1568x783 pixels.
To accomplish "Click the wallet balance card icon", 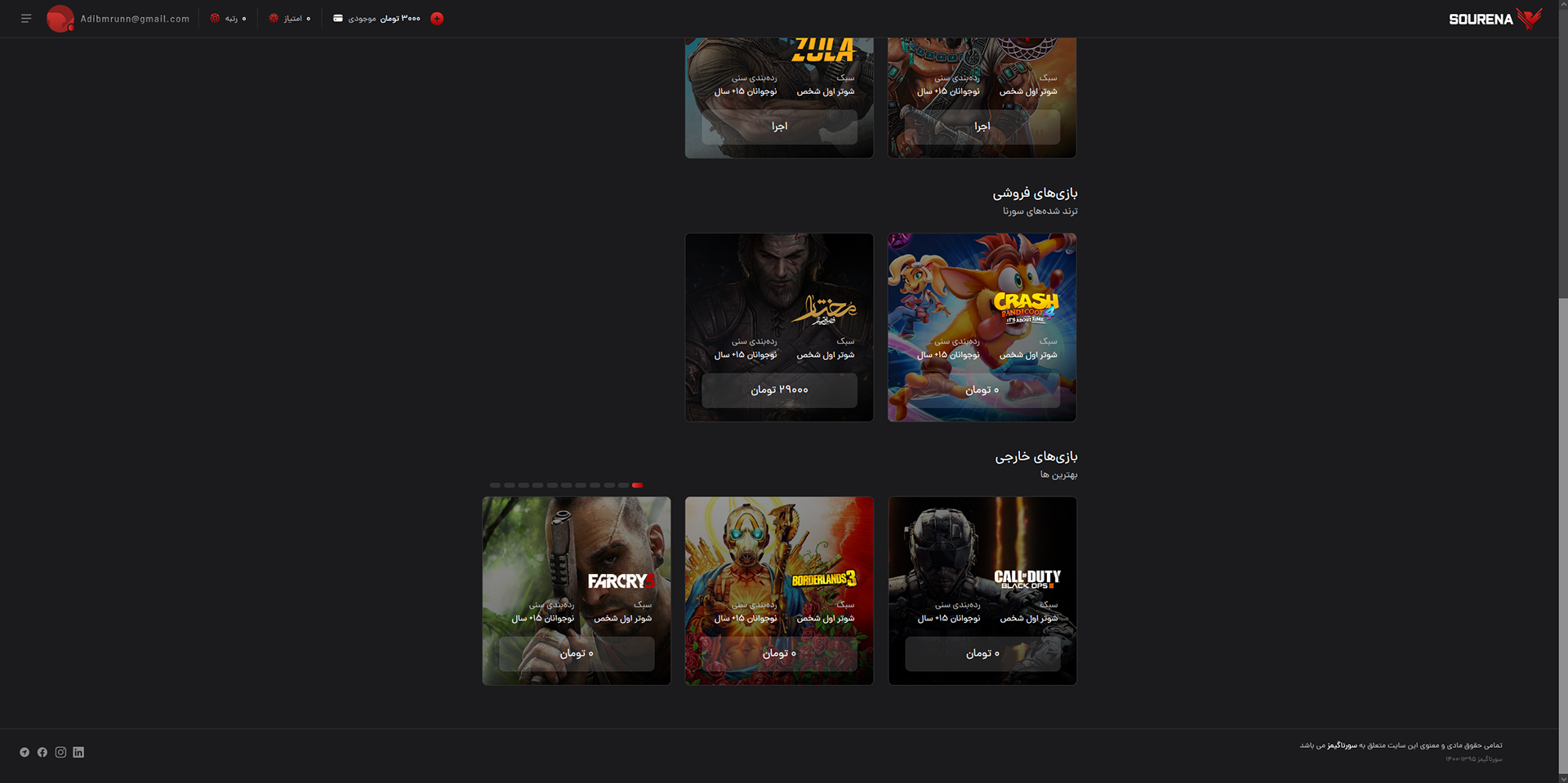I will (337, 18).
